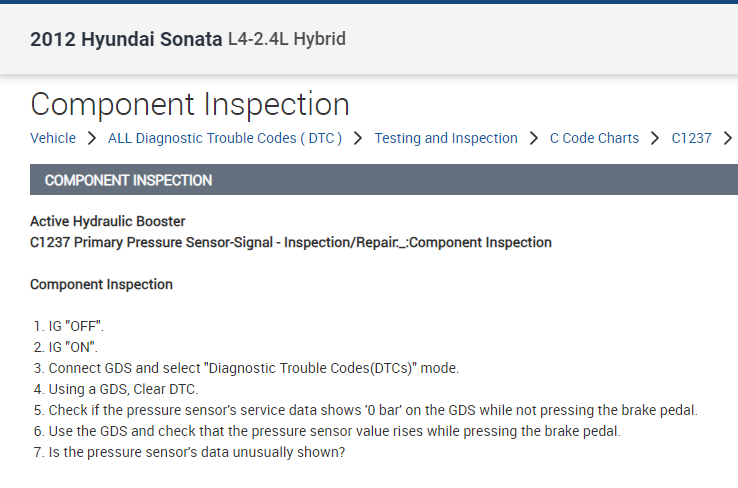
Task: Click the Active Hydraulic Booster text
Action: [108, 221]
